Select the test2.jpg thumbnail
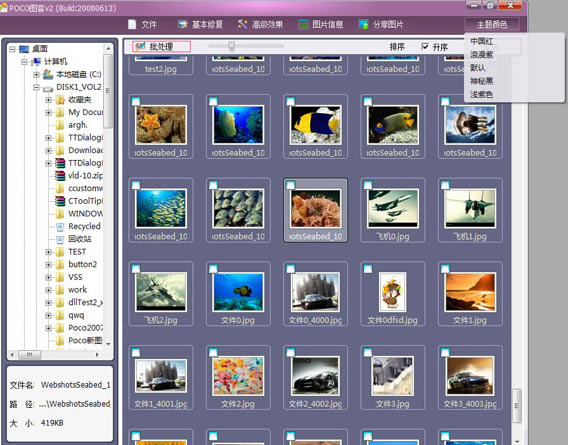 click(x=161, y=65)
